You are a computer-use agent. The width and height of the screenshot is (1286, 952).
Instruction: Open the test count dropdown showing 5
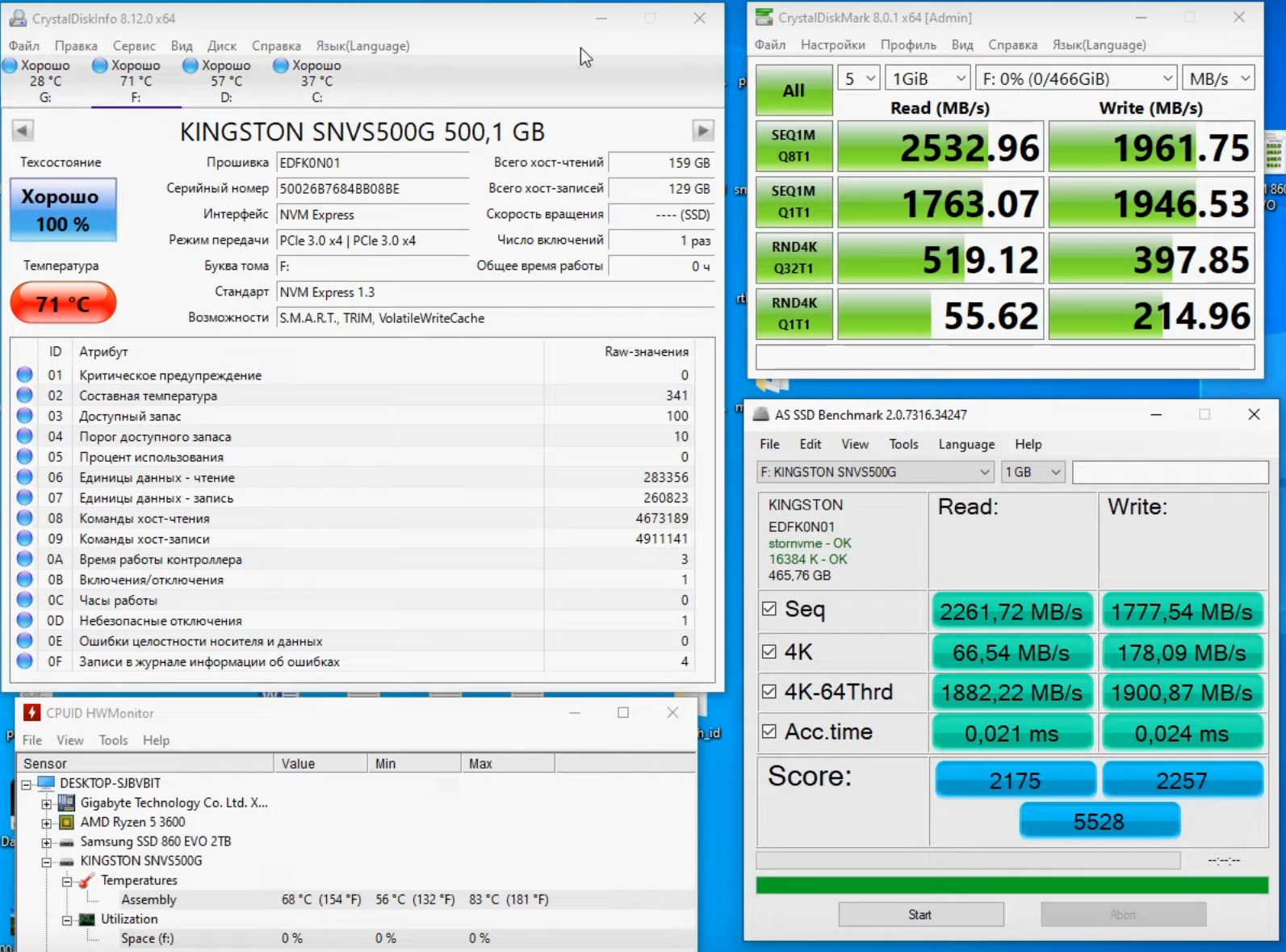click(x=858, y=78)
